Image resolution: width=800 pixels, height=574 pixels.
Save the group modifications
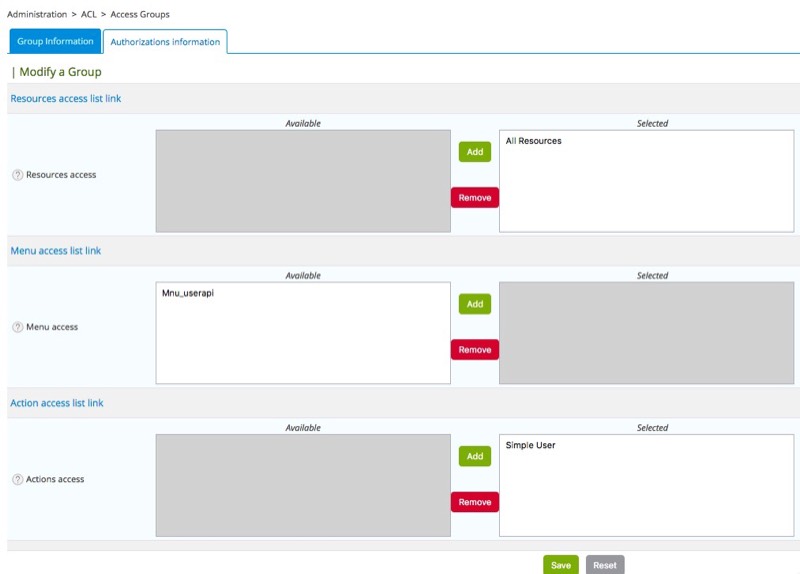pos(561,565)
